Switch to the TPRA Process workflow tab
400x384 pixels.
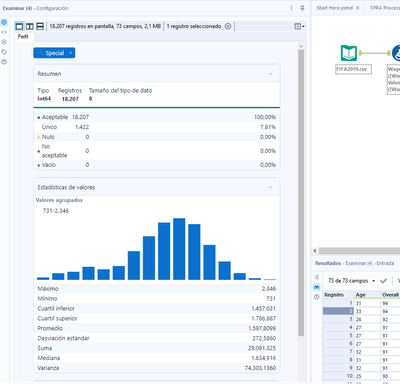384,8
